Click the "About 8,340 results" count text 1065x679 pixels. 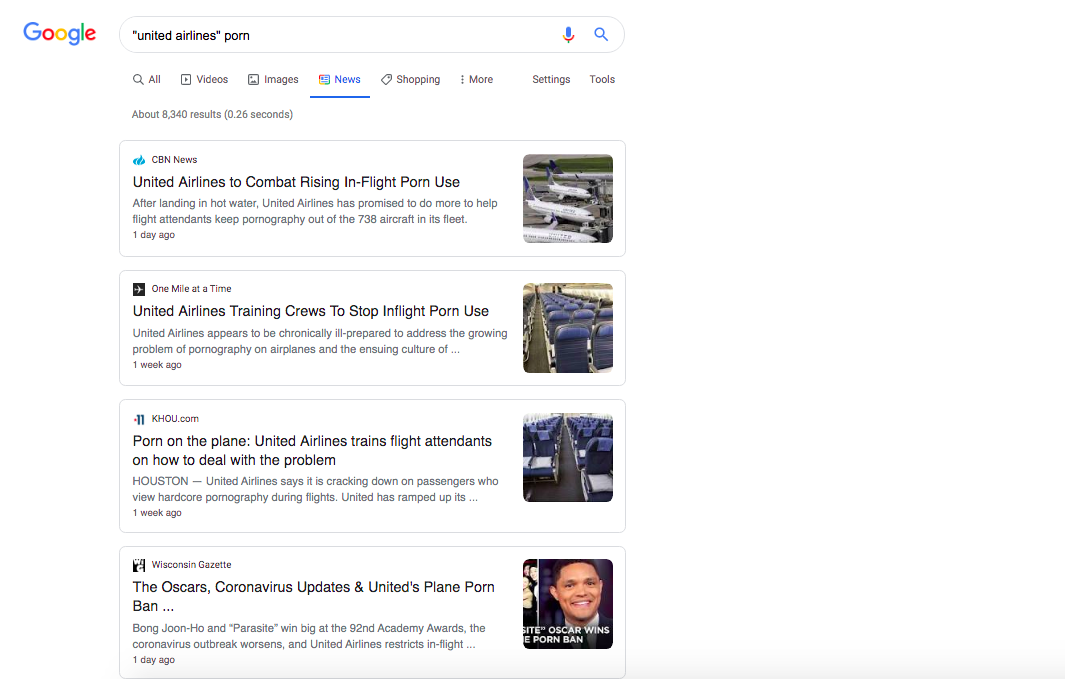(x=212, y=114)
